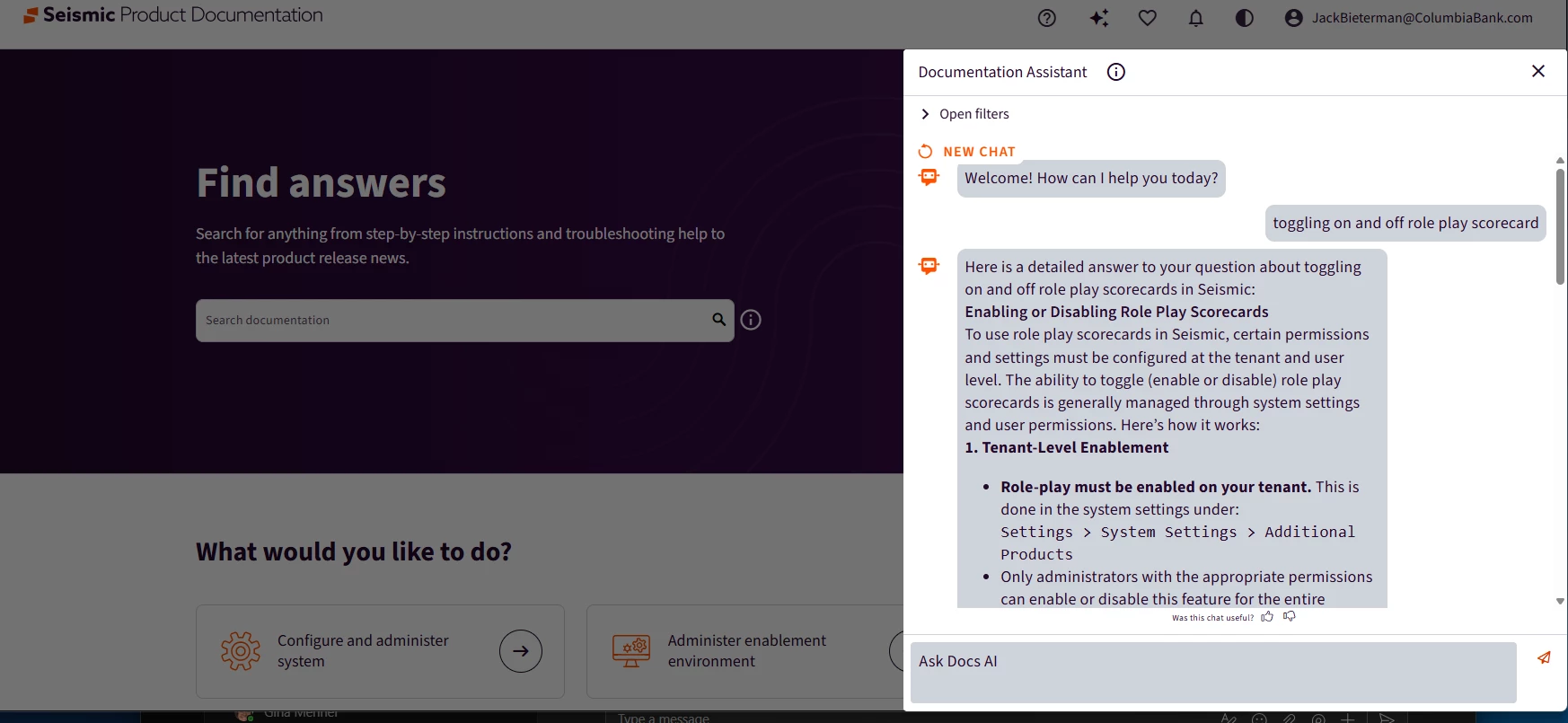Click the search magnifier icon in documentation search
1568x723 pixels.
click(x=718, y=320)
